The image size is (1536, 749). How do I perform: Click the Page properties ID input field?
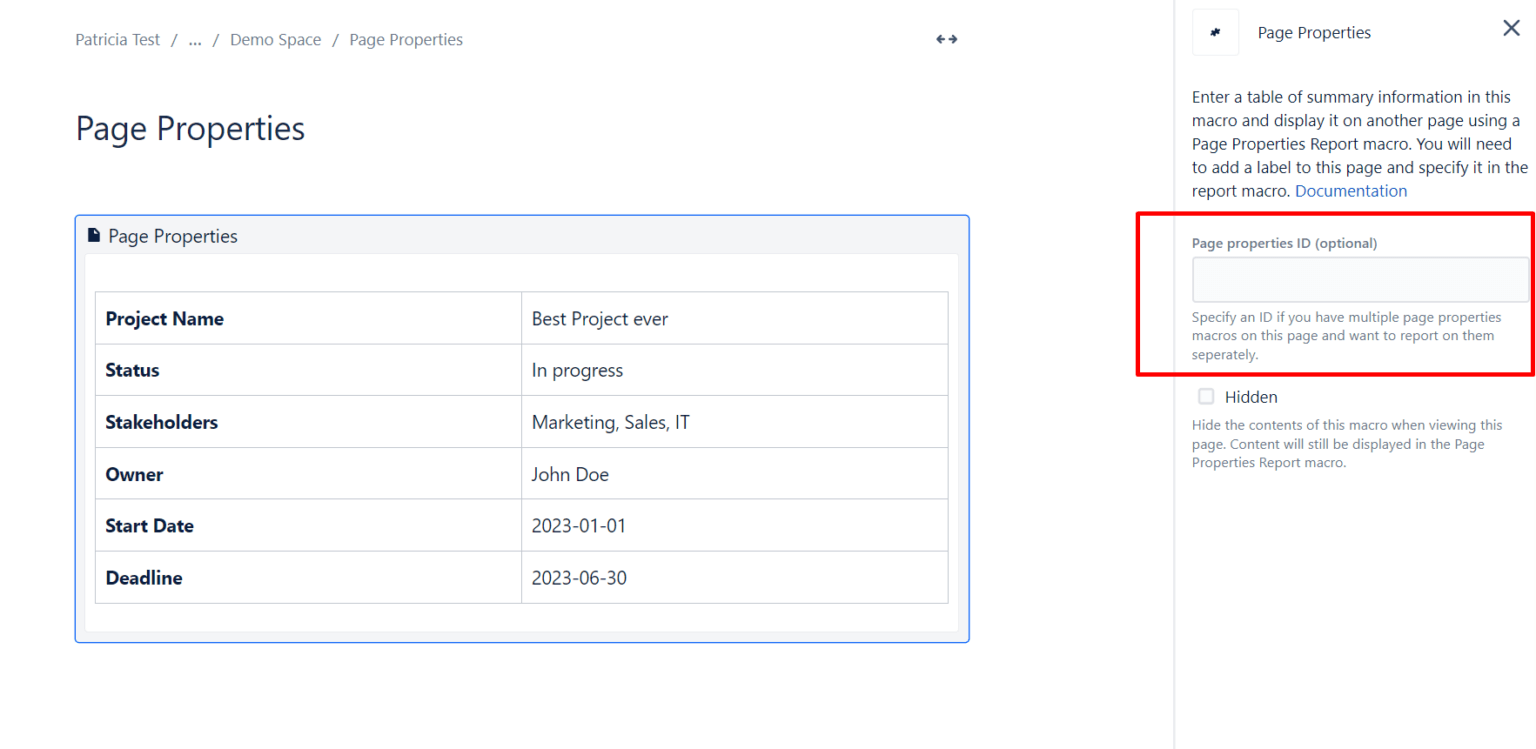pos(1360,279)
